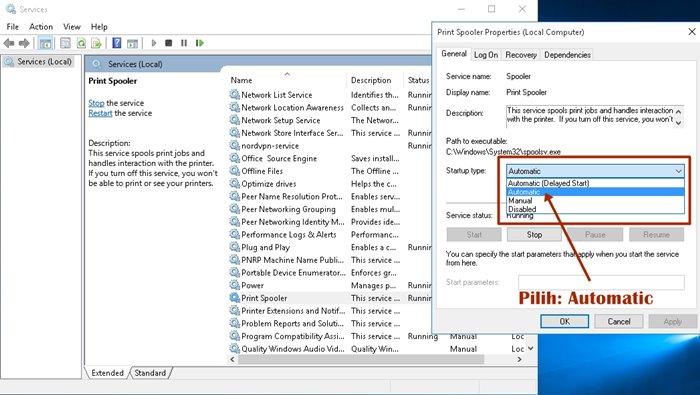The width and height of the screenshot is (700, 395).
Task: Select the Network Location Awareness service name
Action: 292,108
